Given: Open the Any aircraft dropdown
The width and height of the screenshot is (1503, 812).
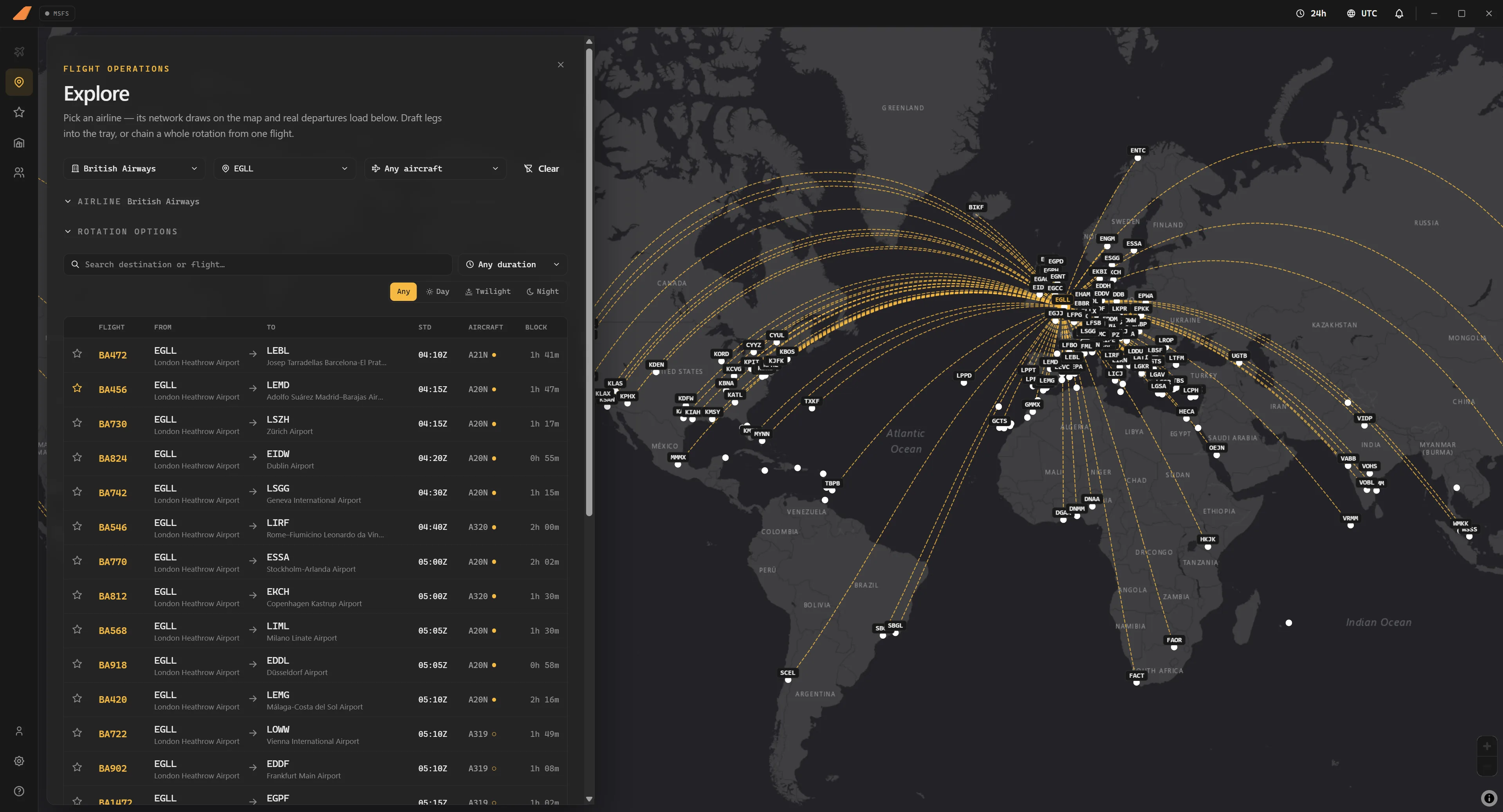Looking at the screenshot, I should click(x=435, y=169).
